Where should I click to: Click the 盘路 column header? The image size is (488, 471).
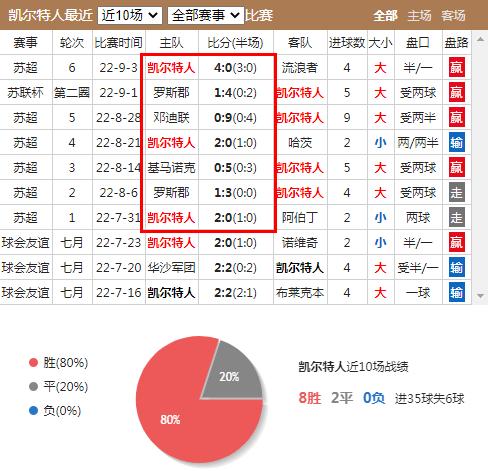(456, 43)
